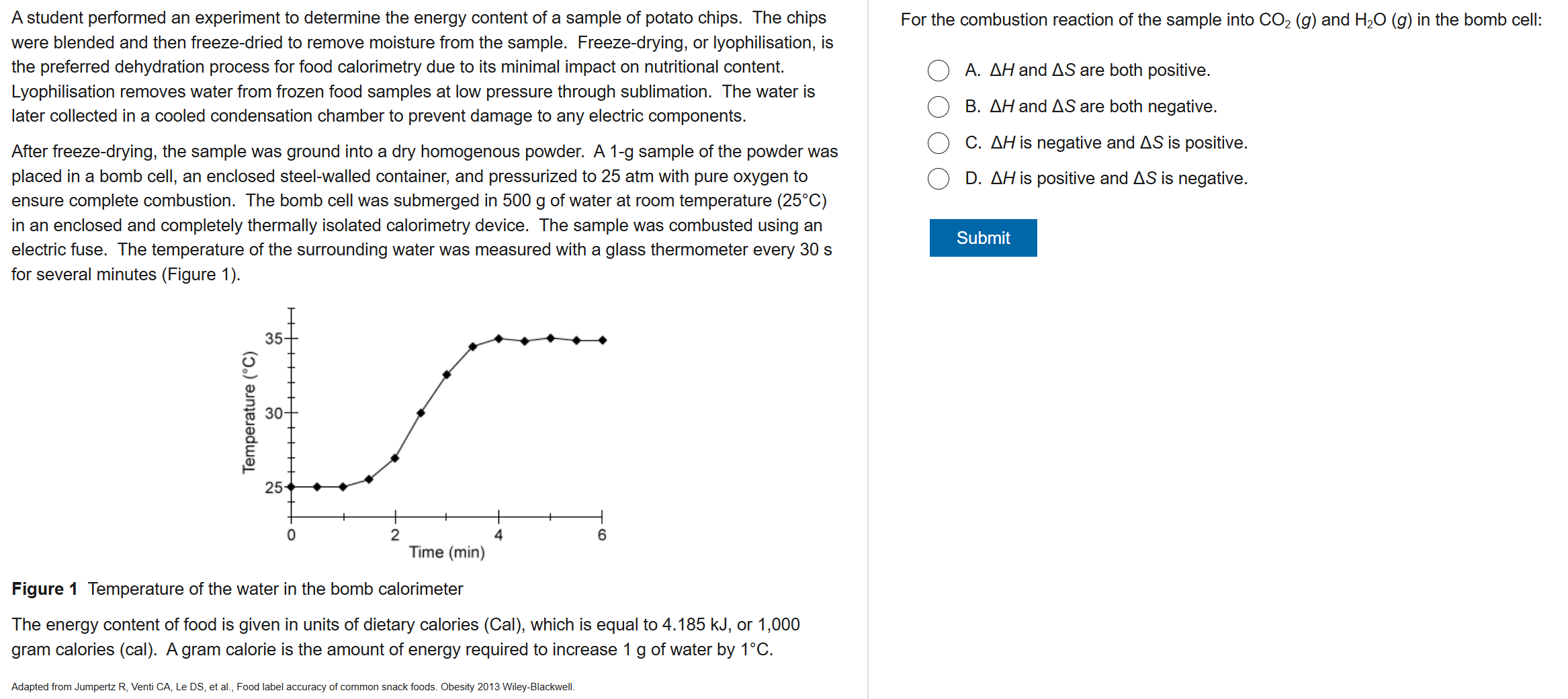Click answer text 'ΔH and ΔS are both negative'

point(1102,107)
